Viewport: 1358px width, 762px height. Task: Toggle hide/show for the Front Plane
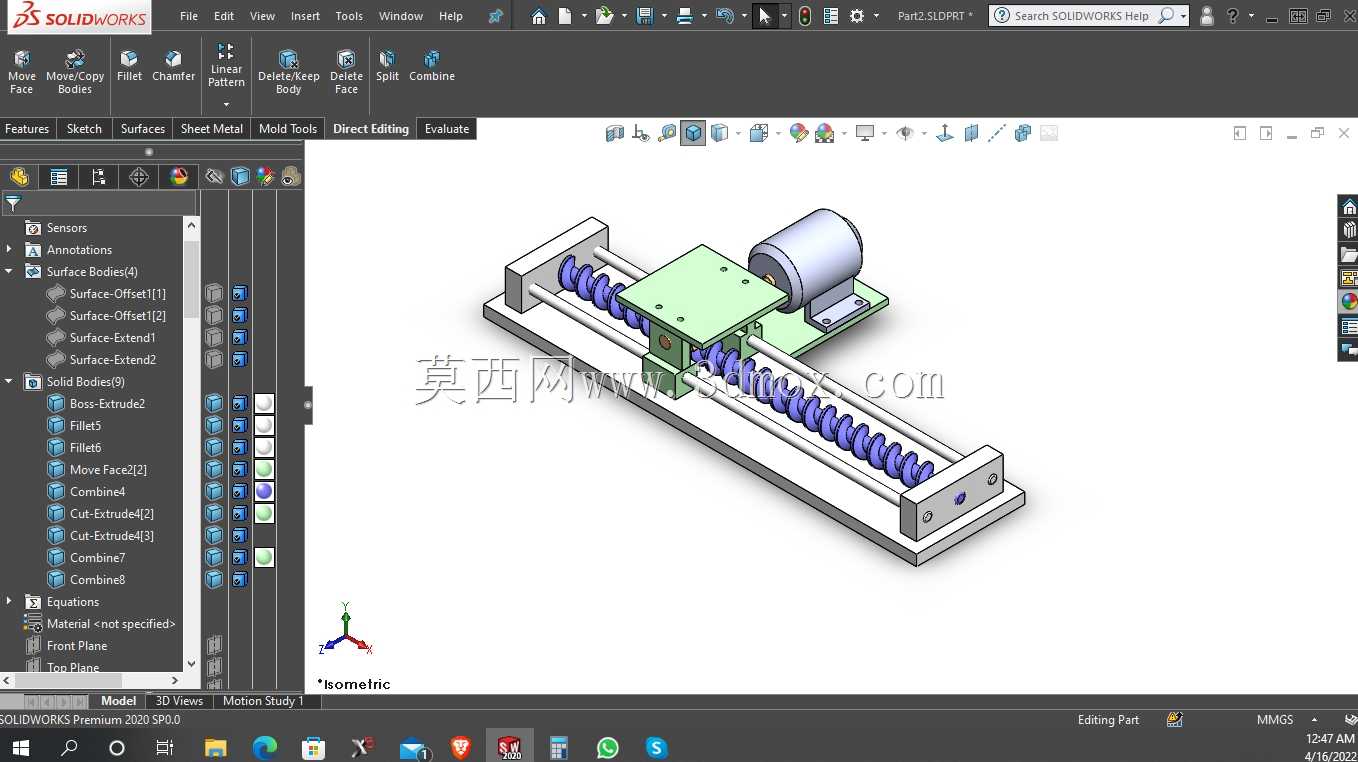pos(214,645)
